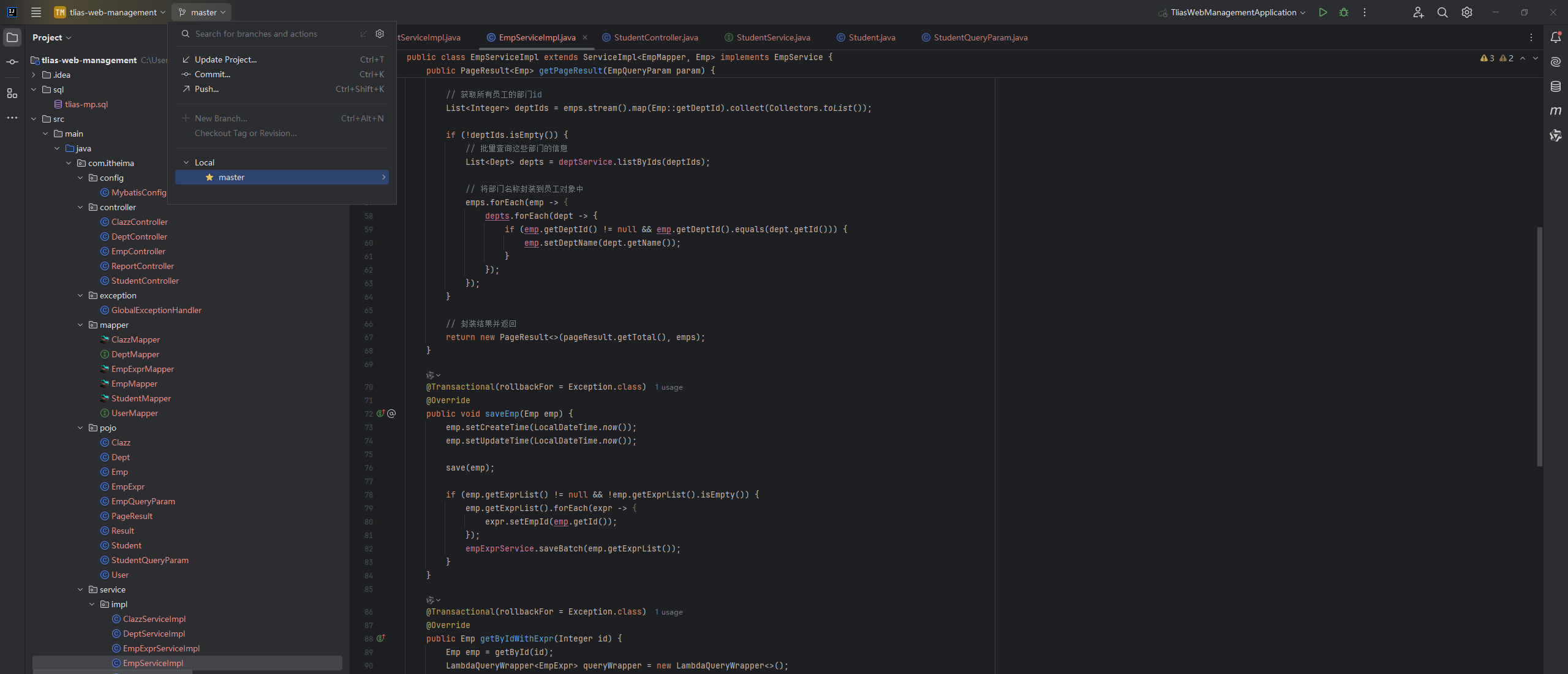The image size is (1568, 674).
Task: Open the master branch widget dropdown
Action: pyautogui.click(x=202, y=12)
